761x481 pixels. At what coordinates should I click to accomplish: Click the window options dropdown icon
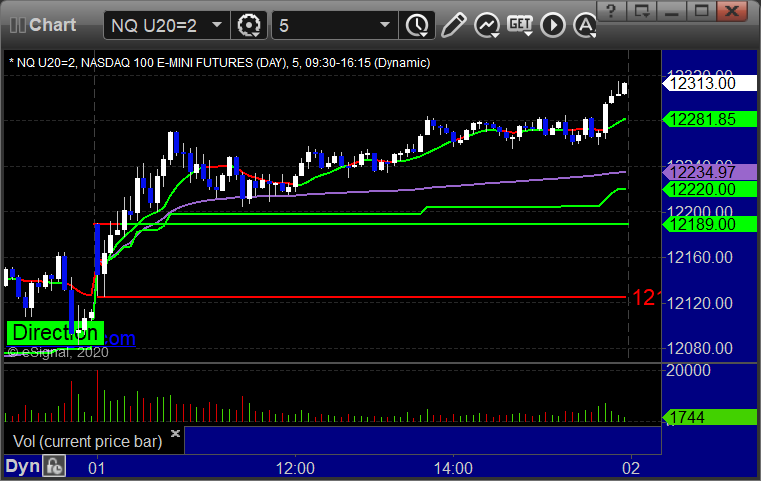coord(641,10)
